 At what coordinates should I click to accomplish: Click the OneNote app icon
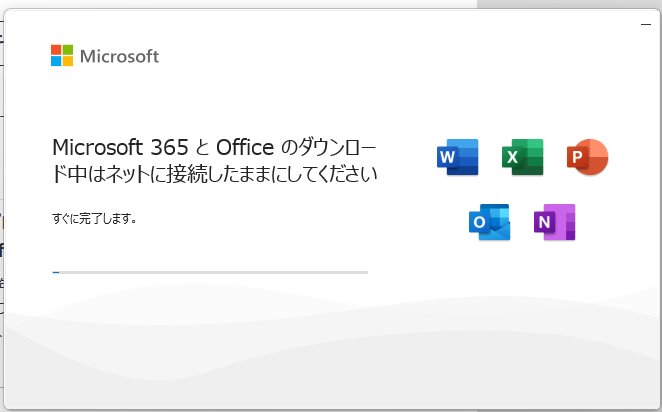tap(555, 222)
